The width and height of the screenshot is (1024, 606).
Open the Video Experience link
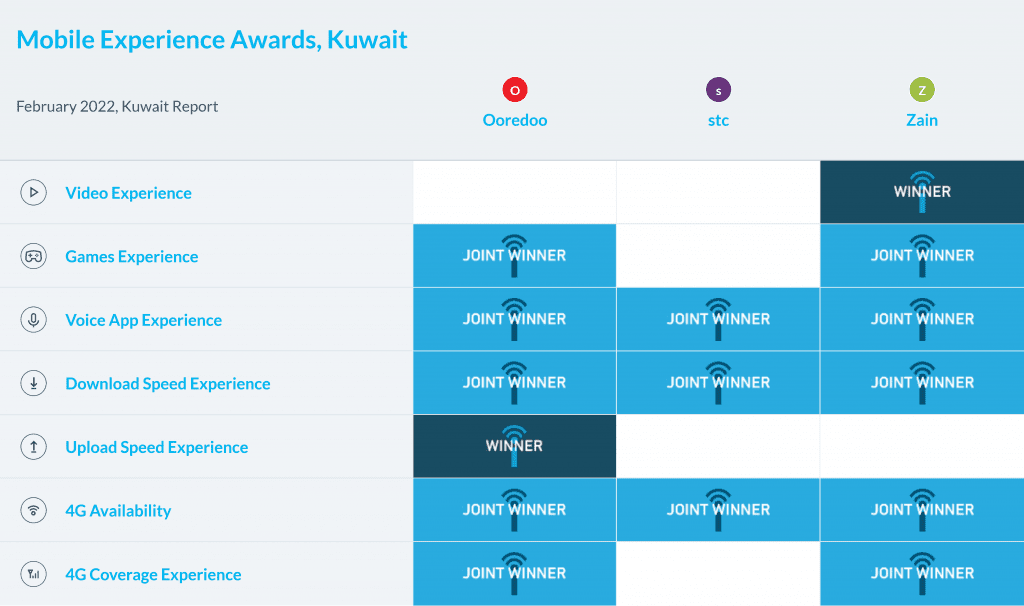coord(128,193)
